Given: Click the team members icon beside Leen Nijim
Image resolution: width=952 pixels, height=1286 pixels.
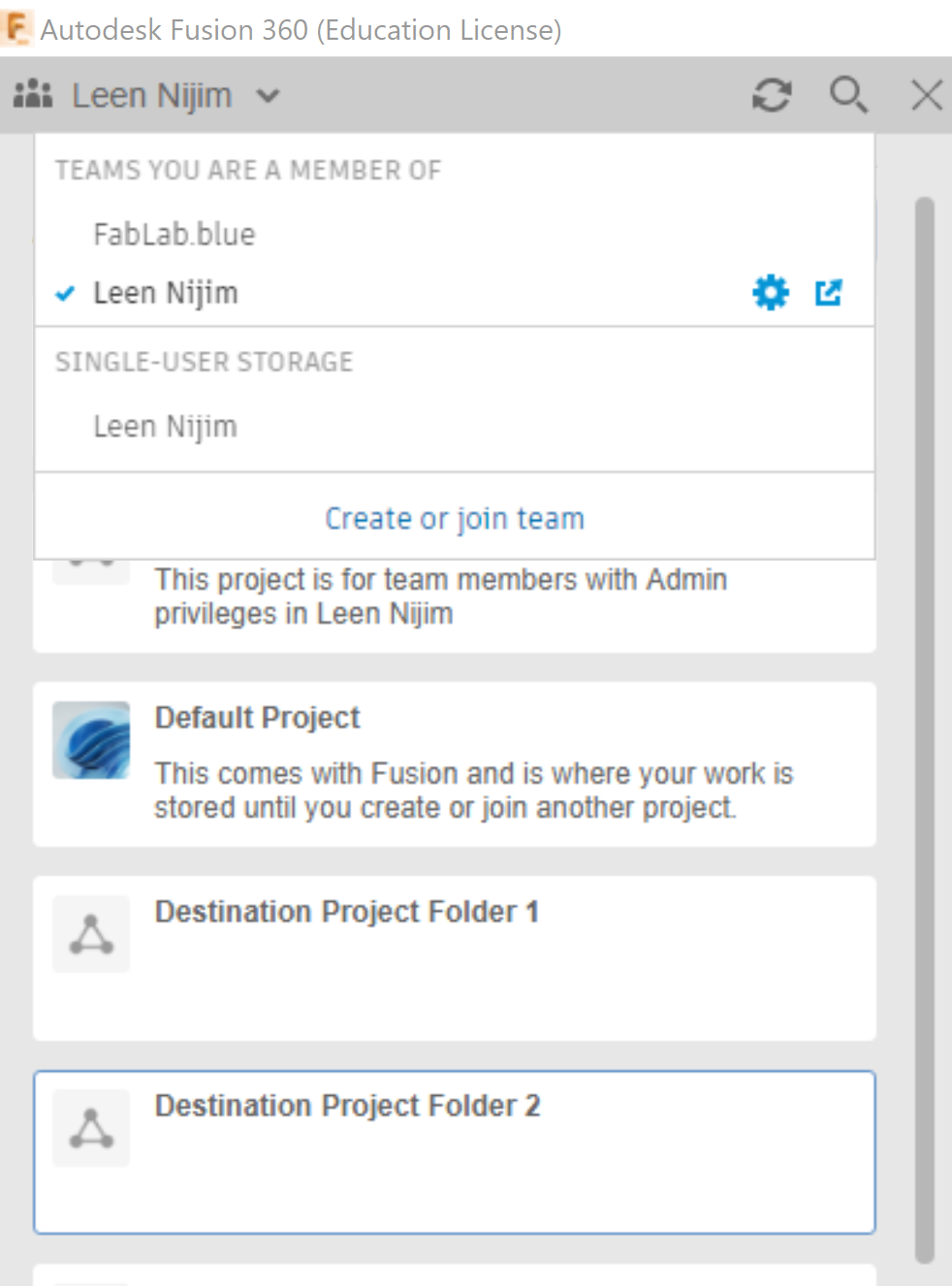Looking at the screenshot, I should [33, 94].
